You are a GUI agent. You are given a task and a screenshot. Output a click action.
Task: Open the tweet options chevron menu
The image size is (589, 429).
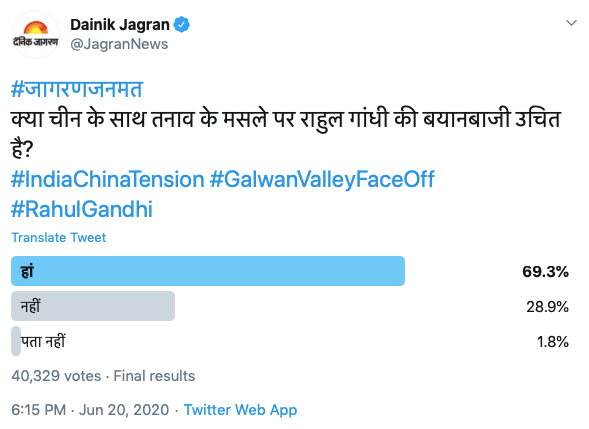571,23
